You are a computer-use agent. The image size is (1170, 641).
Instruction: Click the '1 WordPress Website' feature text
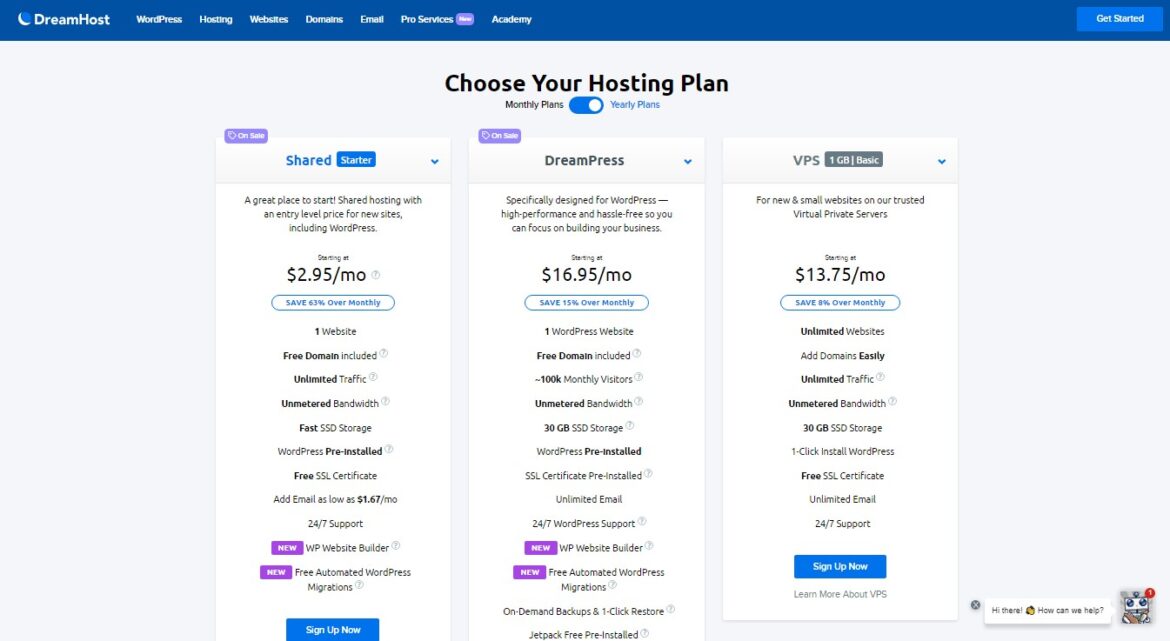coord(589,331)
